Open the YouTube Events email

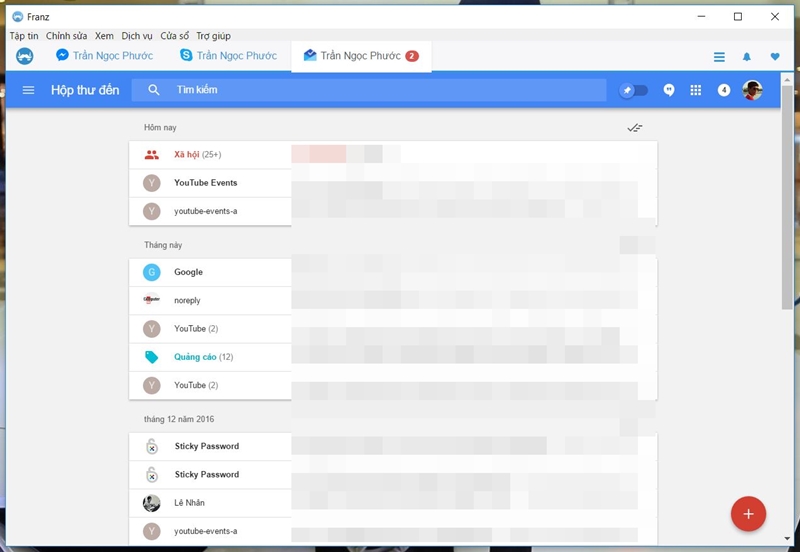(393, 183)
